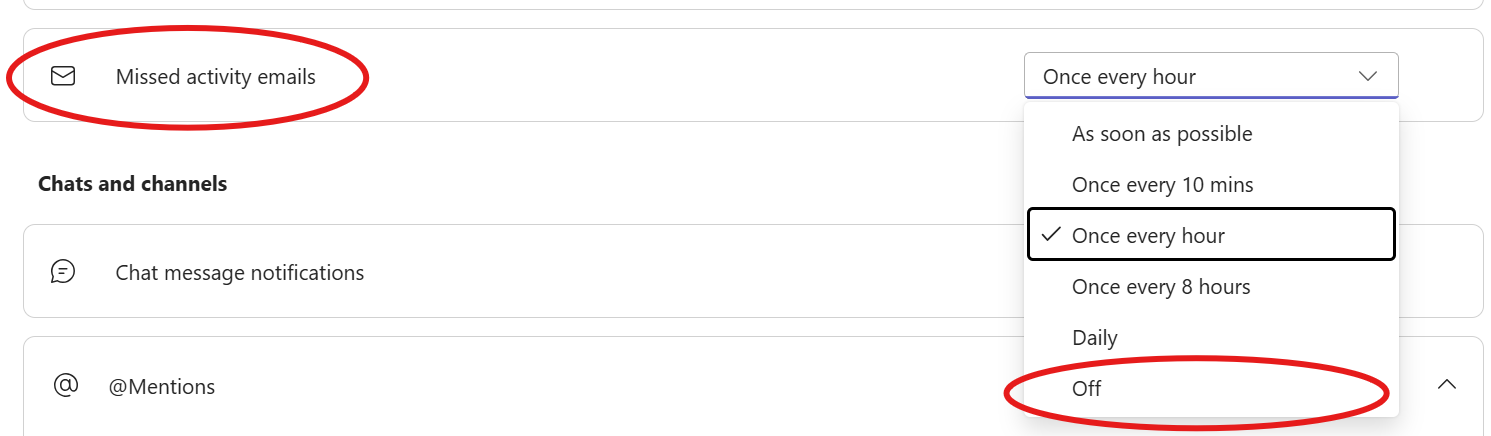Click the @ symbol icon beside Mentions
Viewport: 1491px width, 436px height.
point(65,386)
